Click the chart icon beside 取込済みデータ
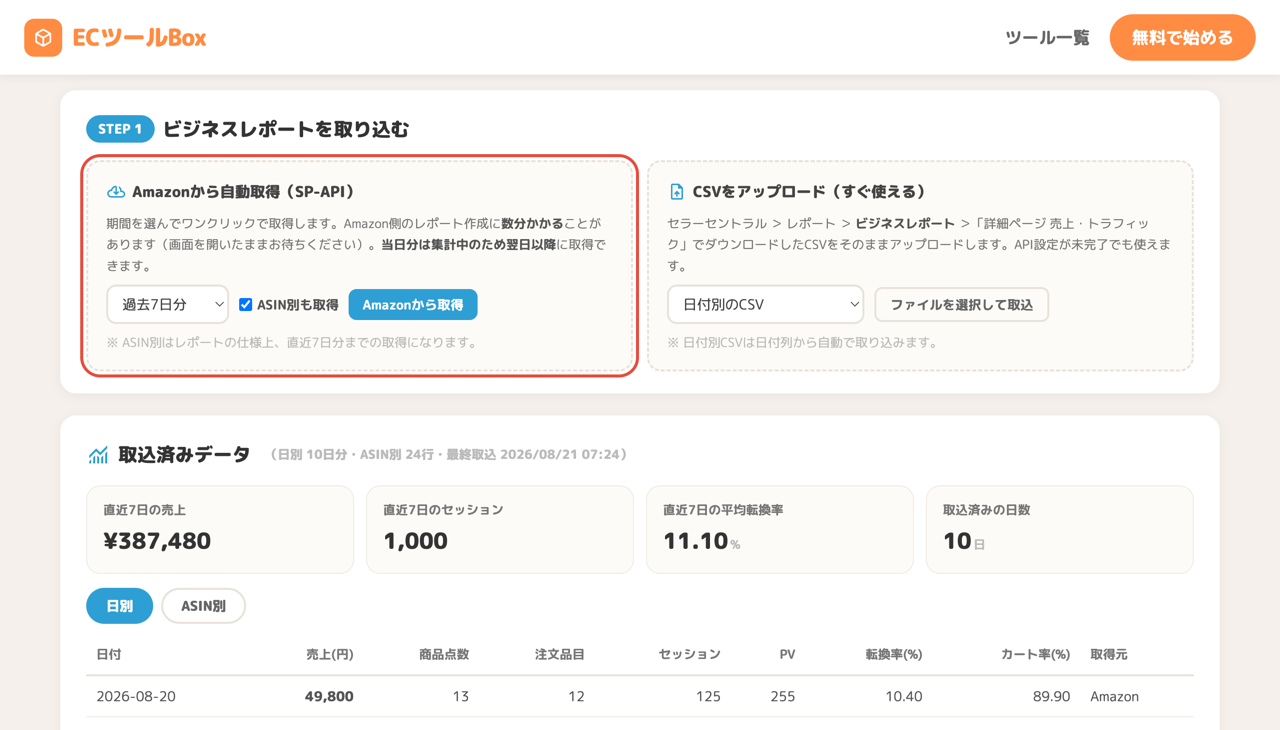Image resolution: width=1280 pixels, height=730 pixels. [x=98, y=455]
